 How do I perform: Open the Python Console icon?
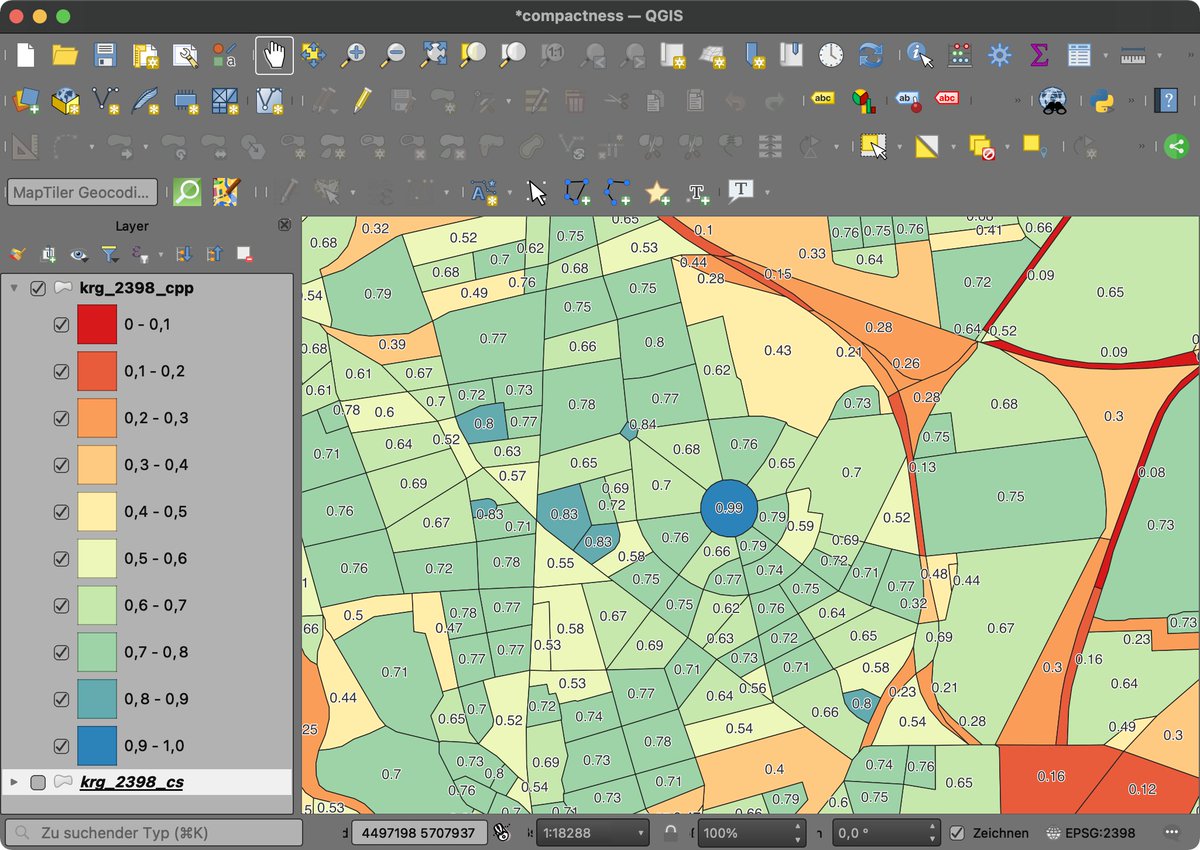(1102, 100)
